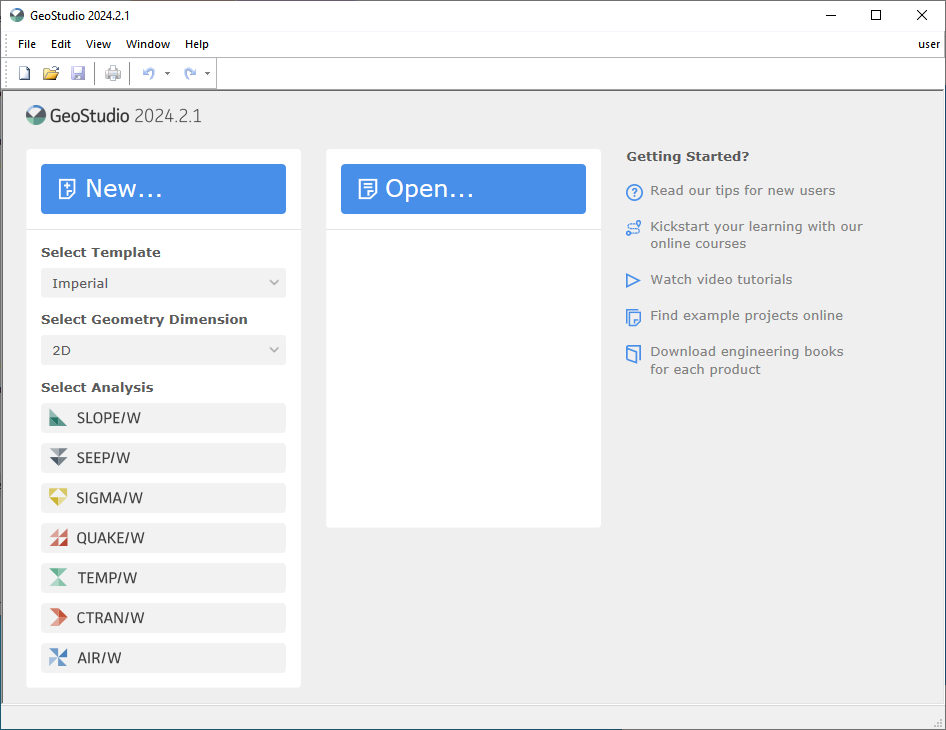Viewport: 946px width, 730px height.
Task: Select the SLOPE/W analysis
Action: coord(163,418)
